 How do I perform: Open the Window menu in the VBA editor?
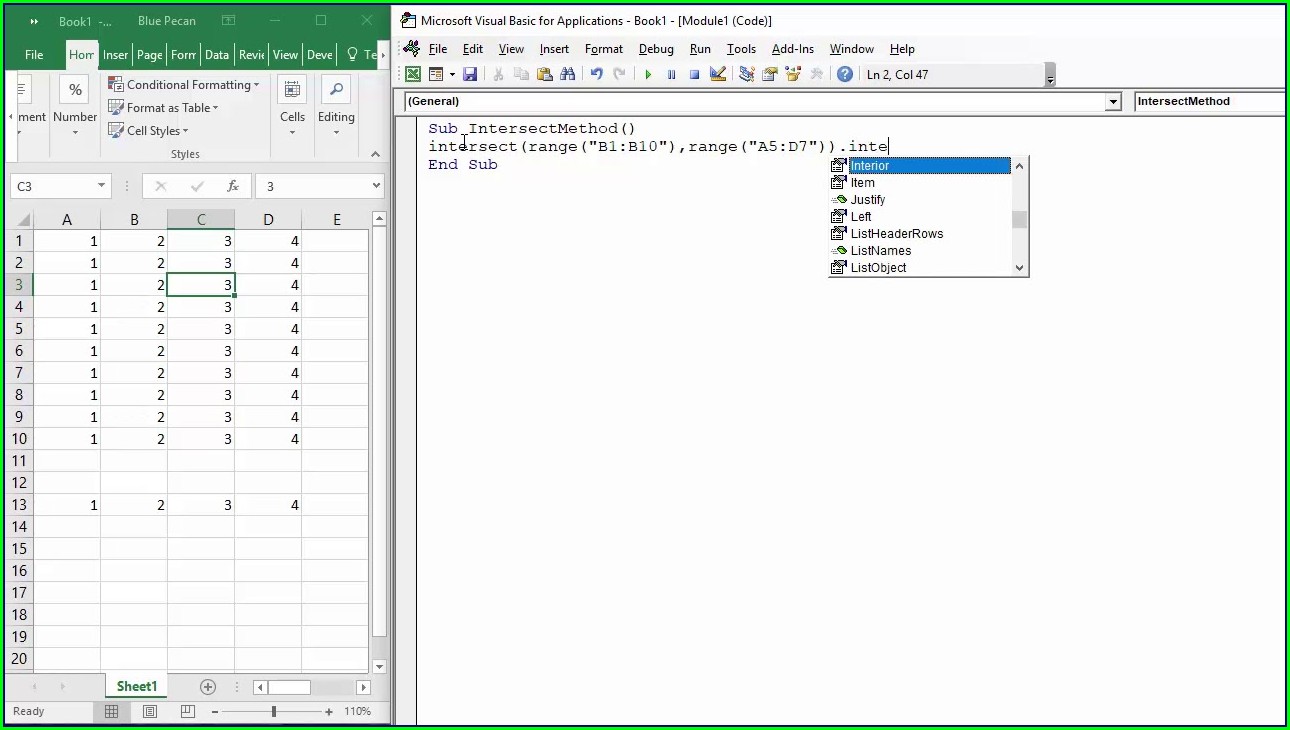852,49
